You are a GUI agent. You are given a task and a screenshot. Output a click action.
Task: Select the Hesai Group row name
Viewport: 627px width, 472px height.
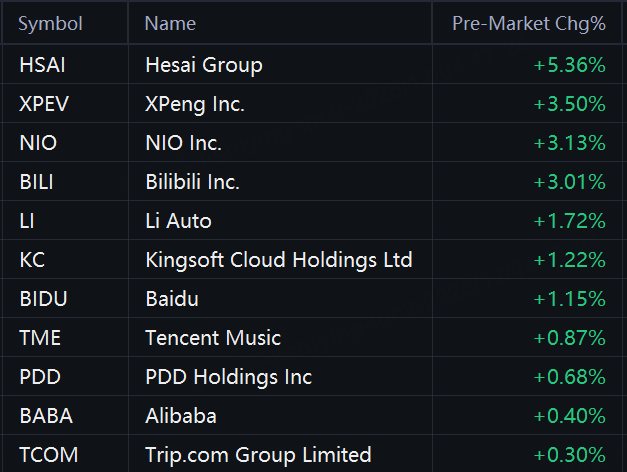(204, 66)
